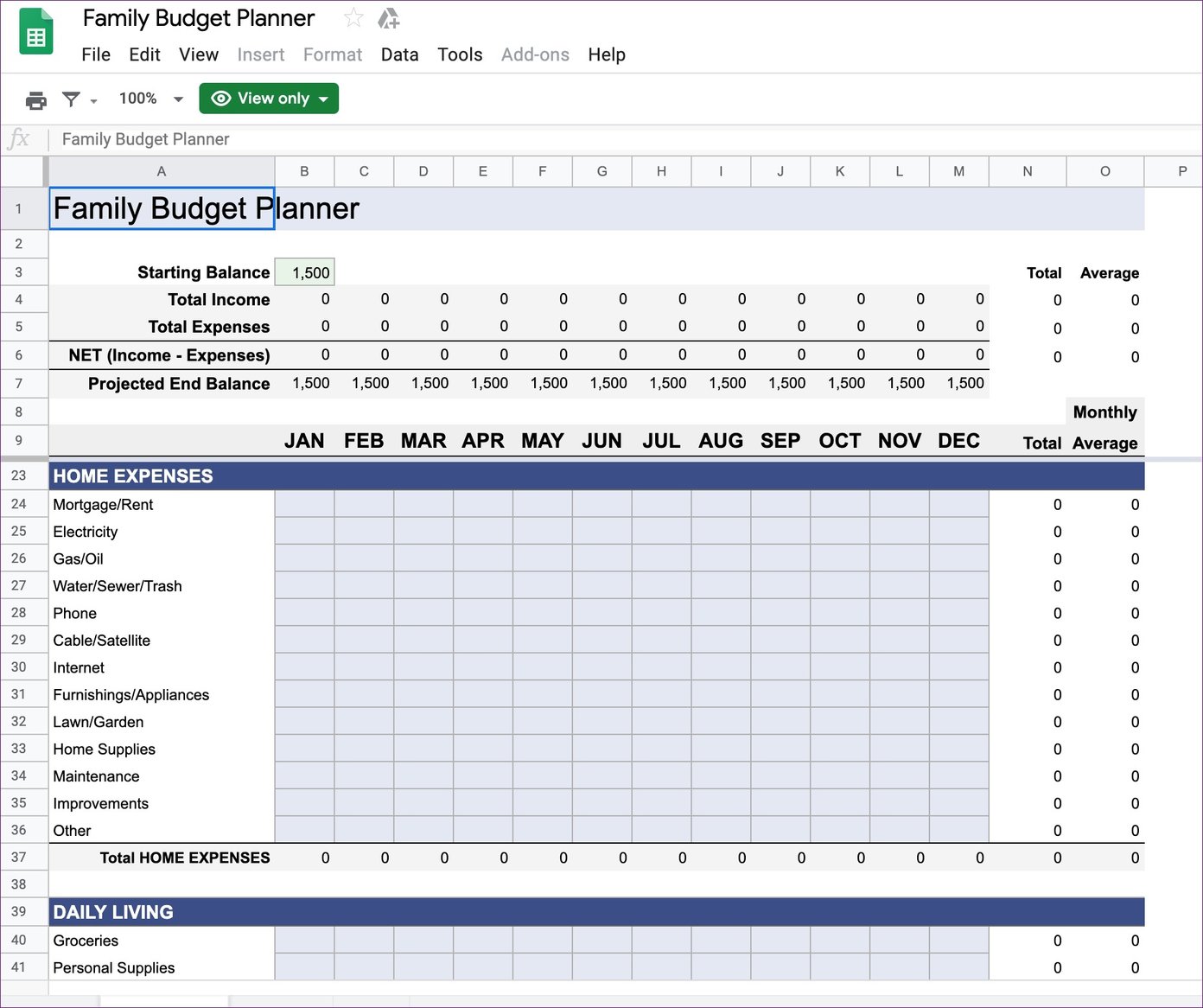Click the JAN column heading
The image size is (1203, 1008).
coord(304,441)
